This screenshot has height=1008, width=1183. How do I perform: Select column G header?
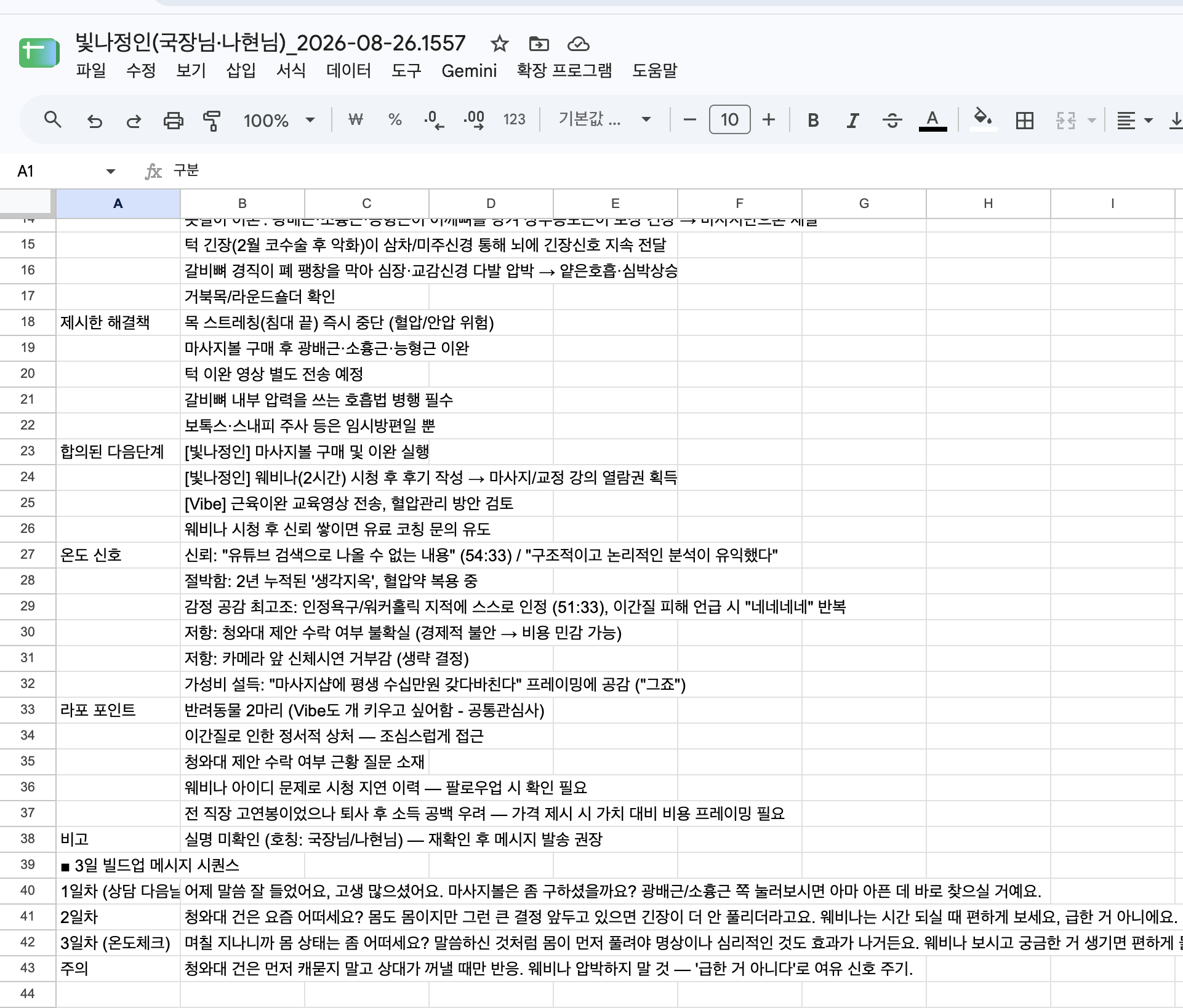(x=864, y=204)
